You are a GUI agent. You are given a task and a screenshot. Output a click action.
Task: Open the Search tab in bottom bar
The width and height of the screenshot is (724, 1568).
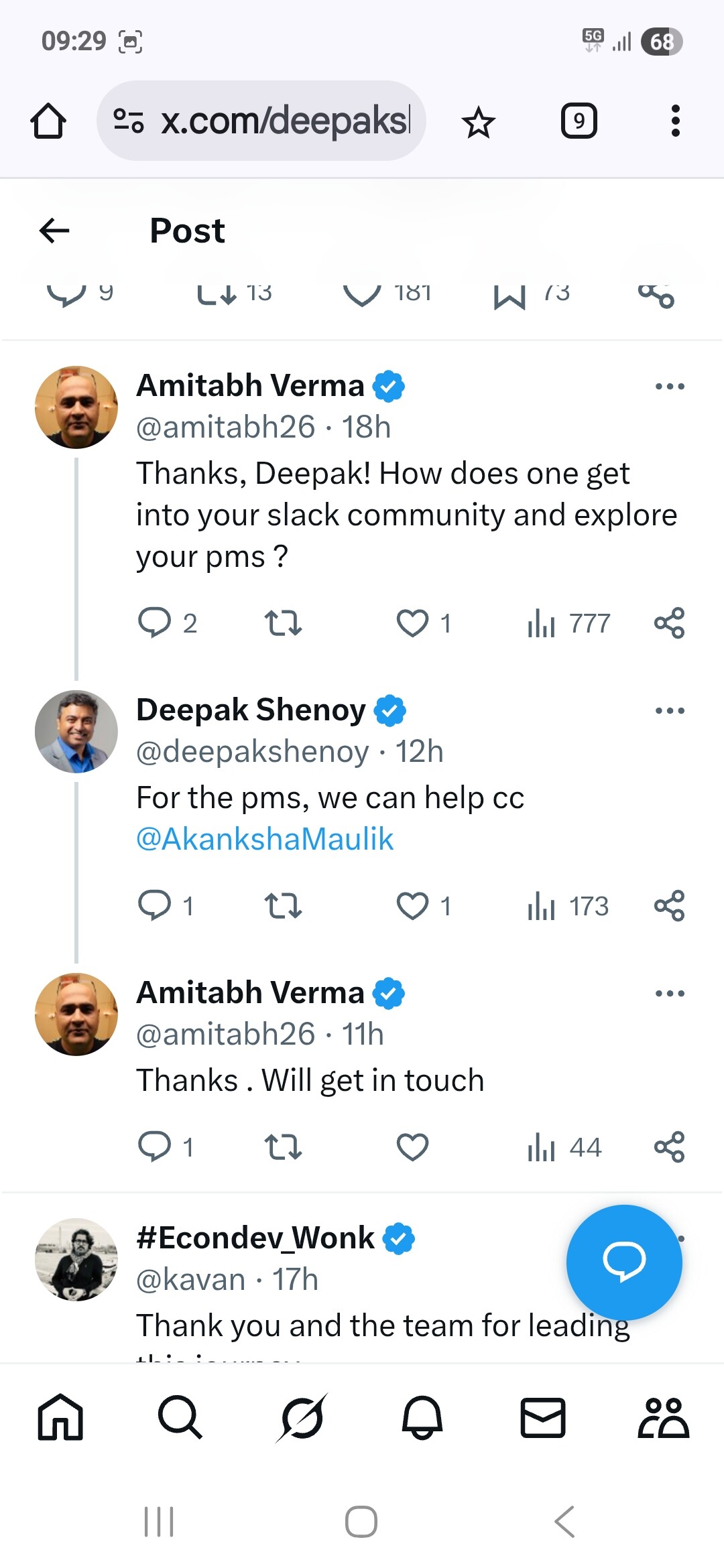180,1417
